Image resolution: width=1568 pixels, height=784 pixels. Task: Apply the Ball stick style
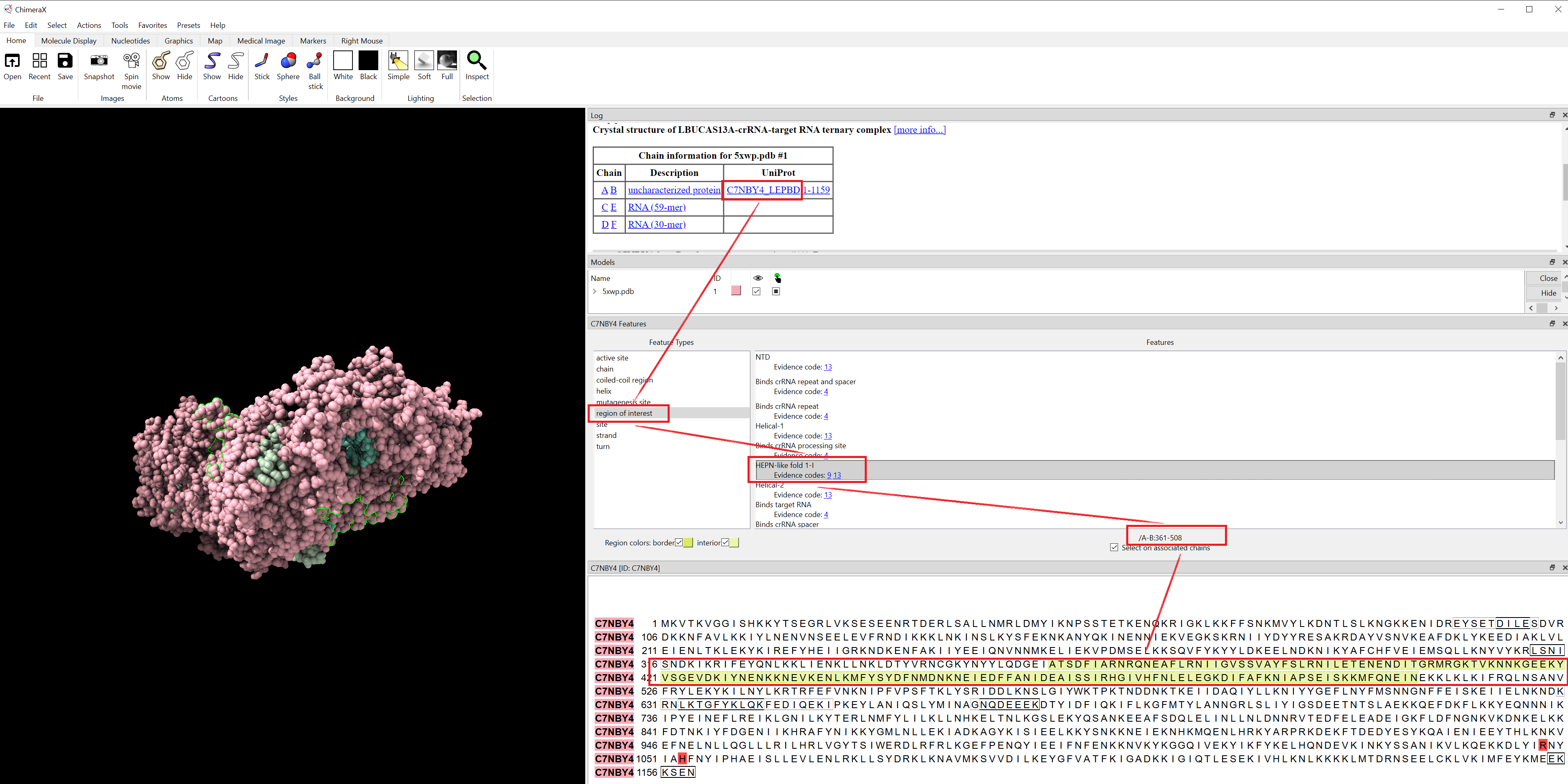click(315, 60)
